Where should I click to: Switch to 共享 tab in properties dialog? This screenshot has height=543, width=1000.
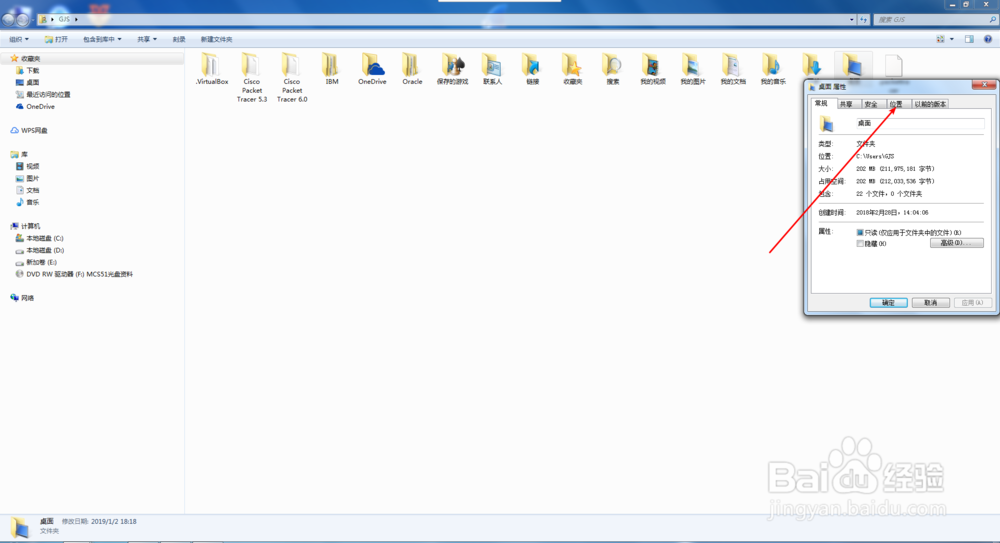click(x=846, y=104)
